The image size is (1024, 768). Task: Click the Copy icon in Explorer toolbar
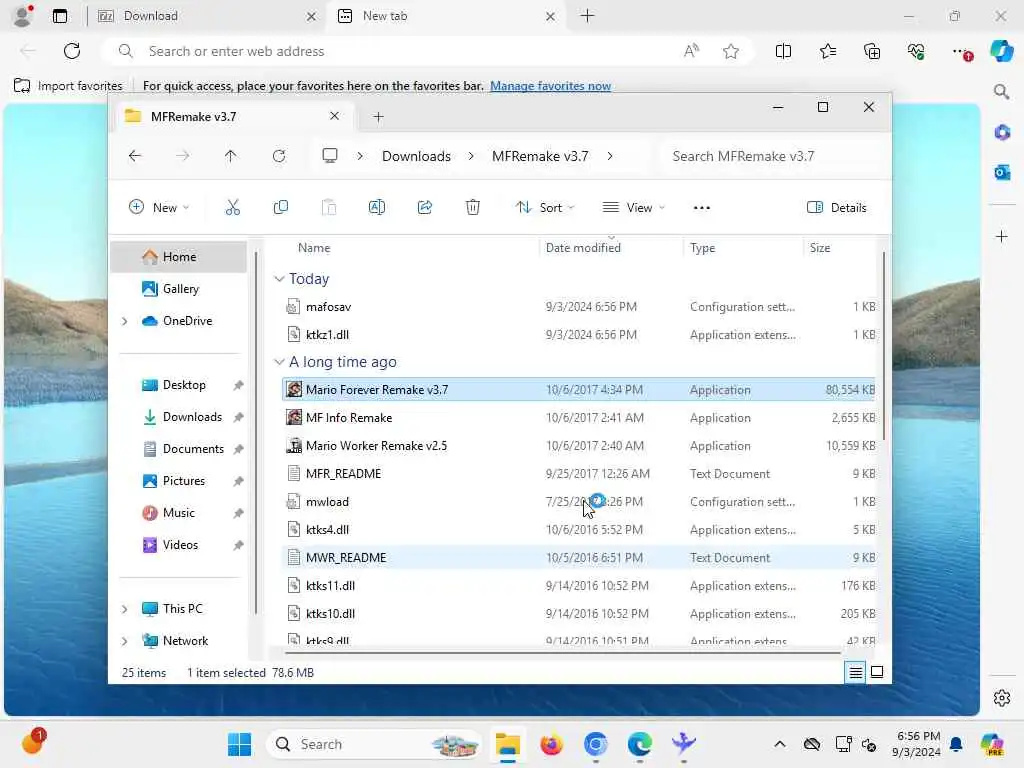click(281, 208)
